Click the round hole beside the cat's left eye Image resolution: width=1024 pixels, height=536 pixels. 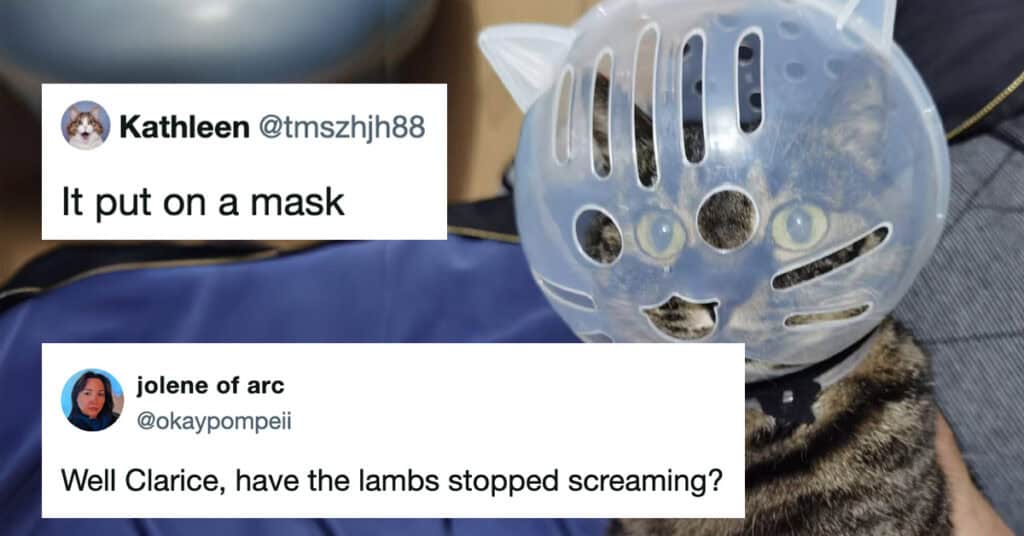tap(598, 236)
